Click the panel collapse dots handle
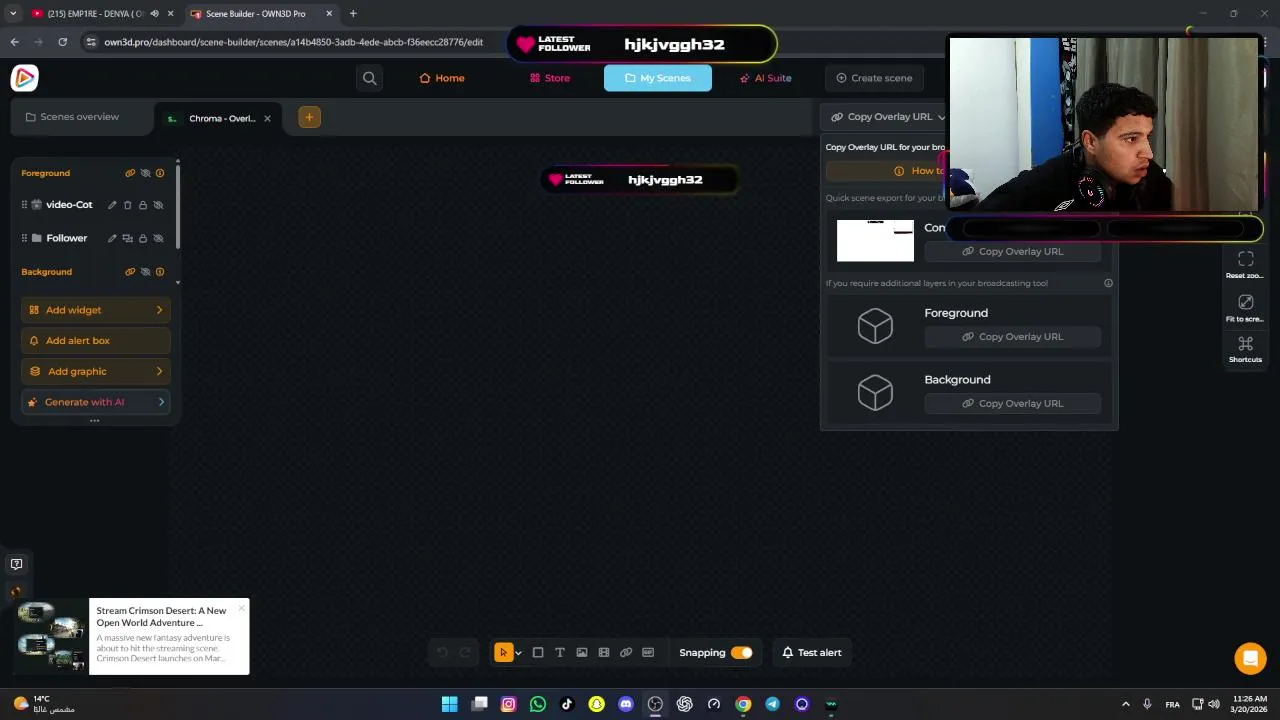 tap(95, 421)
